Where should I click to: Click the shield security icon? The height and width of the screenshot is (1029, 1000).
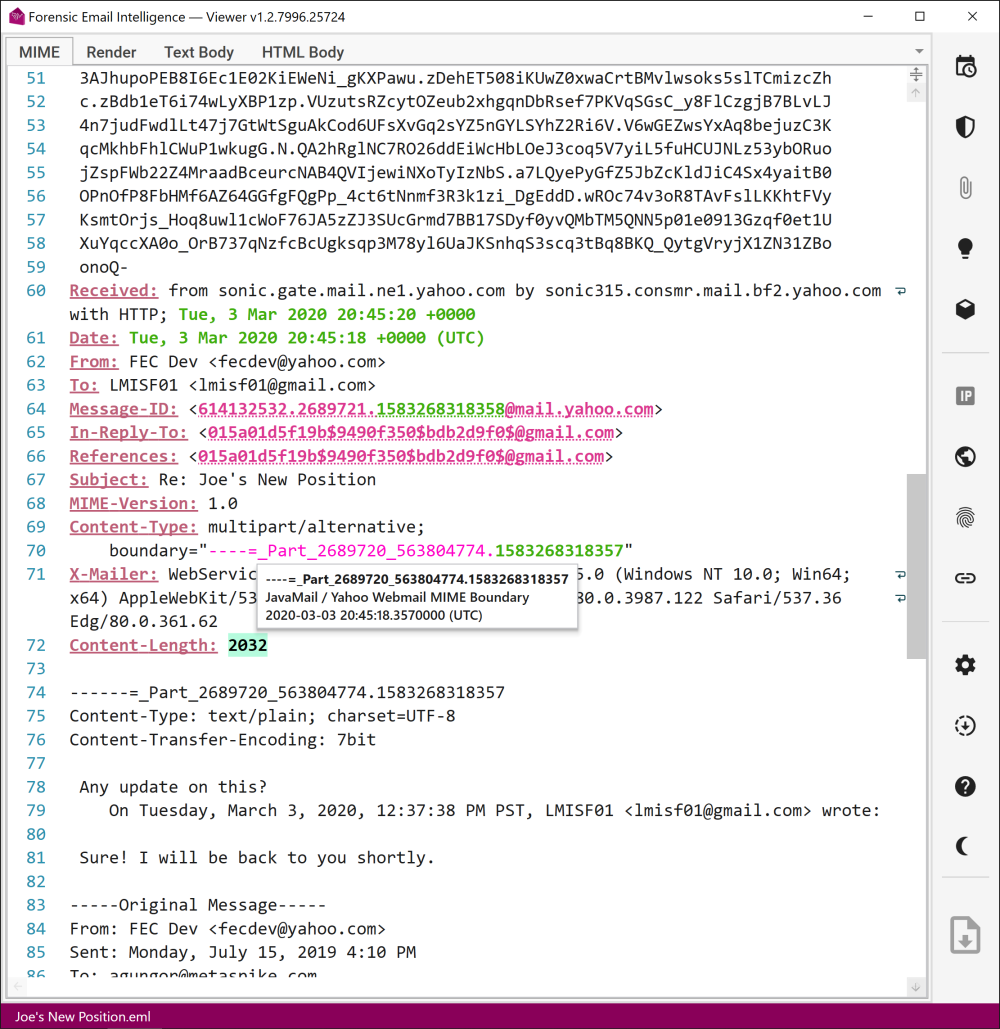pyautogui.click(x=965, y=127)
